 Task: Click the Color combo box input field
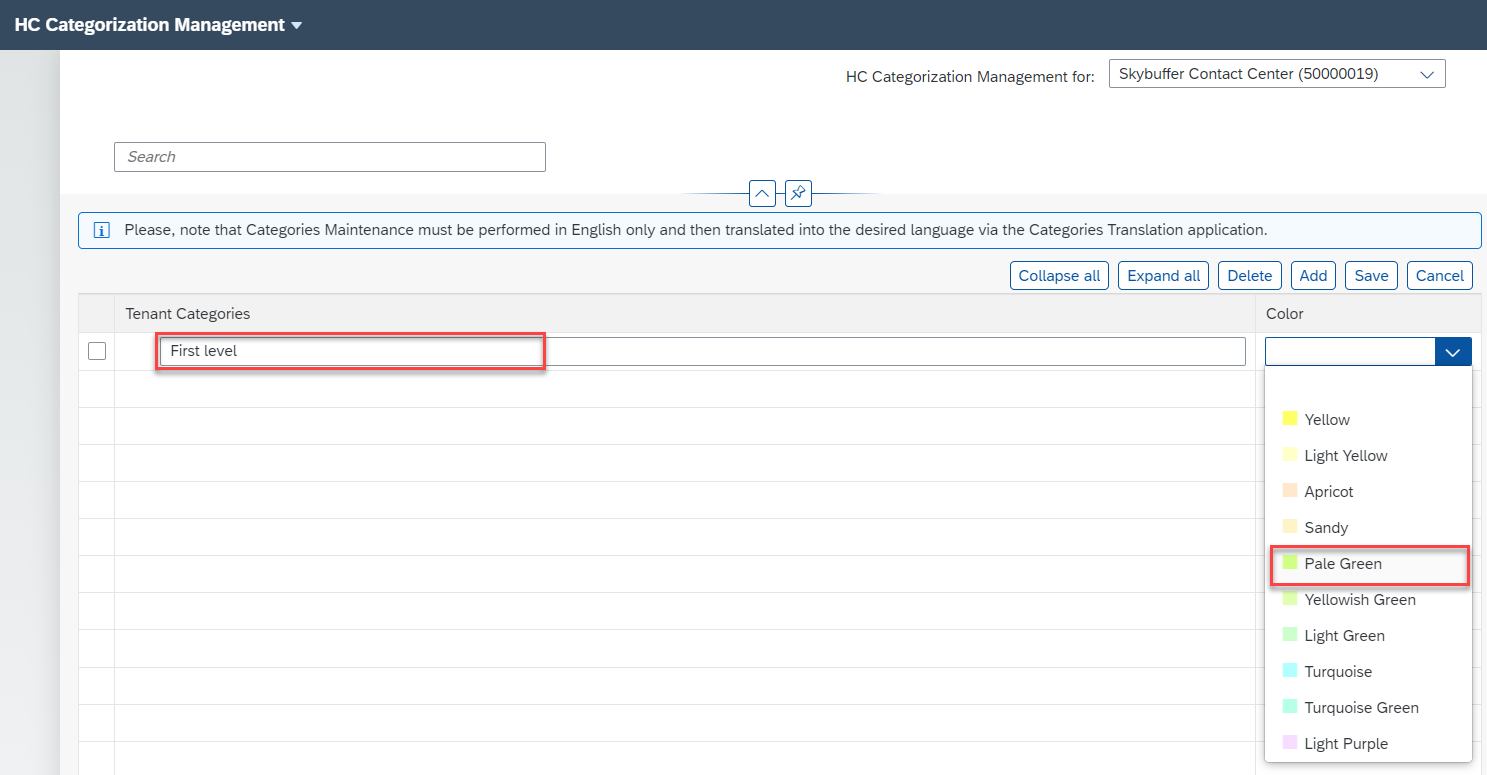(1351, 351)
